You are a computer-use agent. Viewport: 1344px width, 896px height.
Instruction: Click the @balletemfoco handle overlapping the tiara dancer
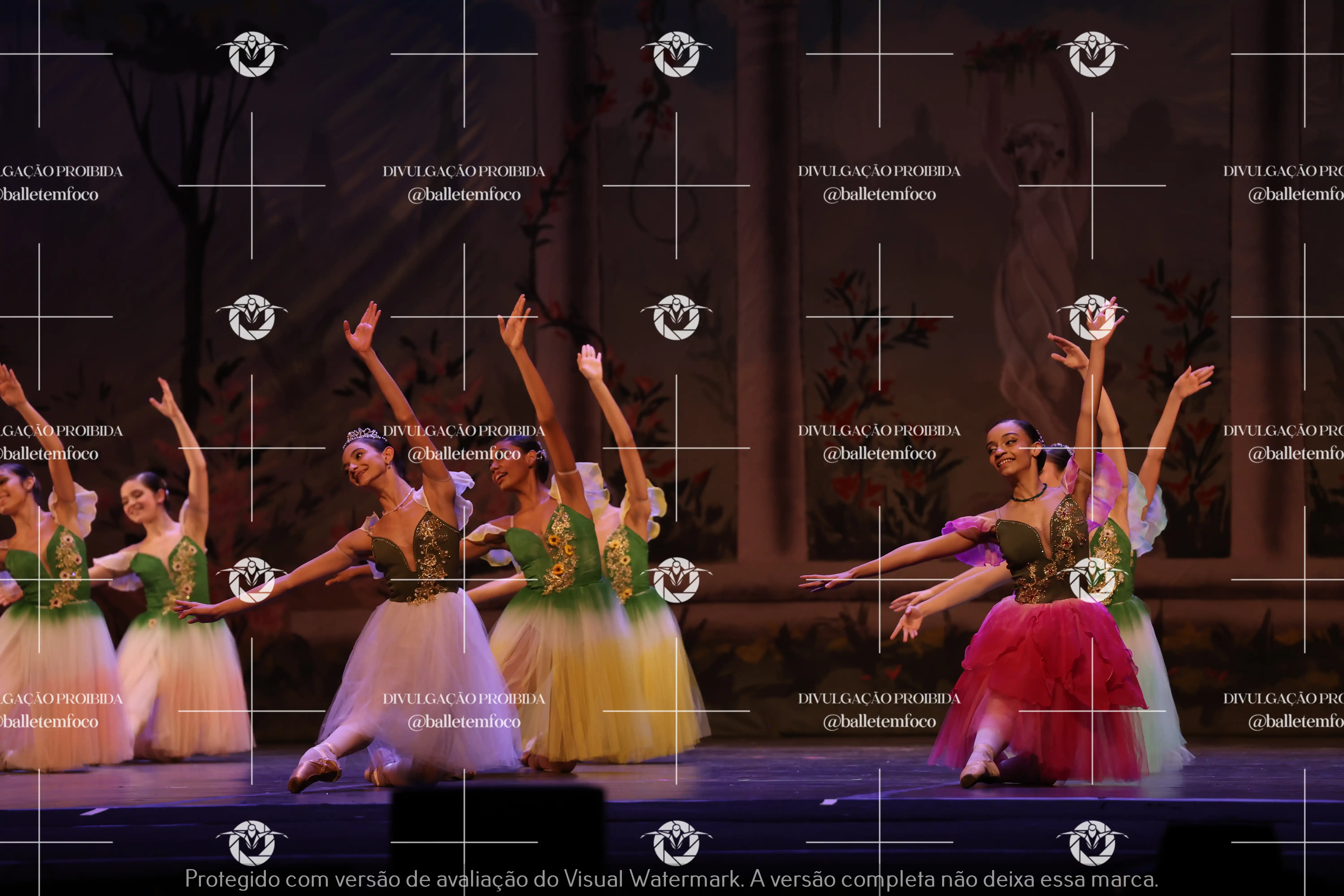463,454
